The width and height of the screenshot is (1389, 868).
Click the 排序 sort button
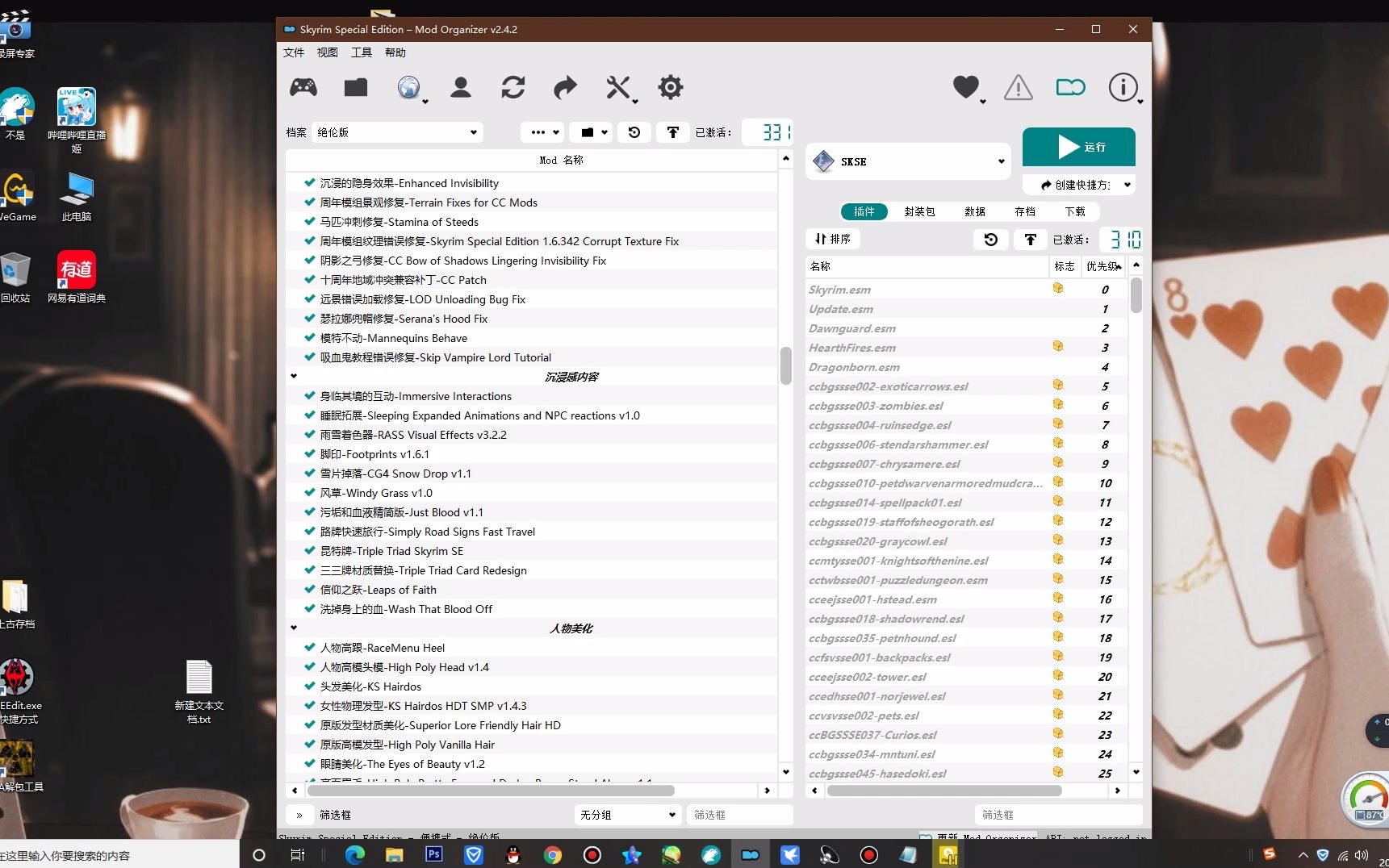pyautogui.click(x=833, y=239)
